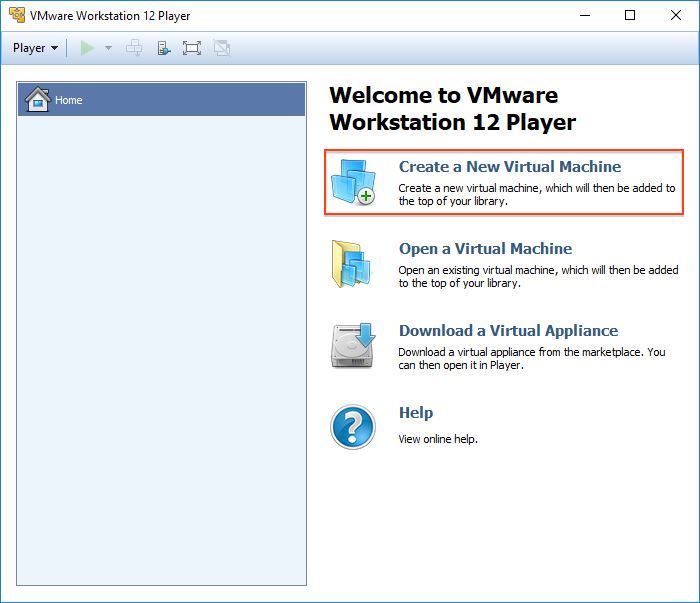Open the Player dropdown menu
Viewport: 700px width, 603px height.
pos(35,48)
